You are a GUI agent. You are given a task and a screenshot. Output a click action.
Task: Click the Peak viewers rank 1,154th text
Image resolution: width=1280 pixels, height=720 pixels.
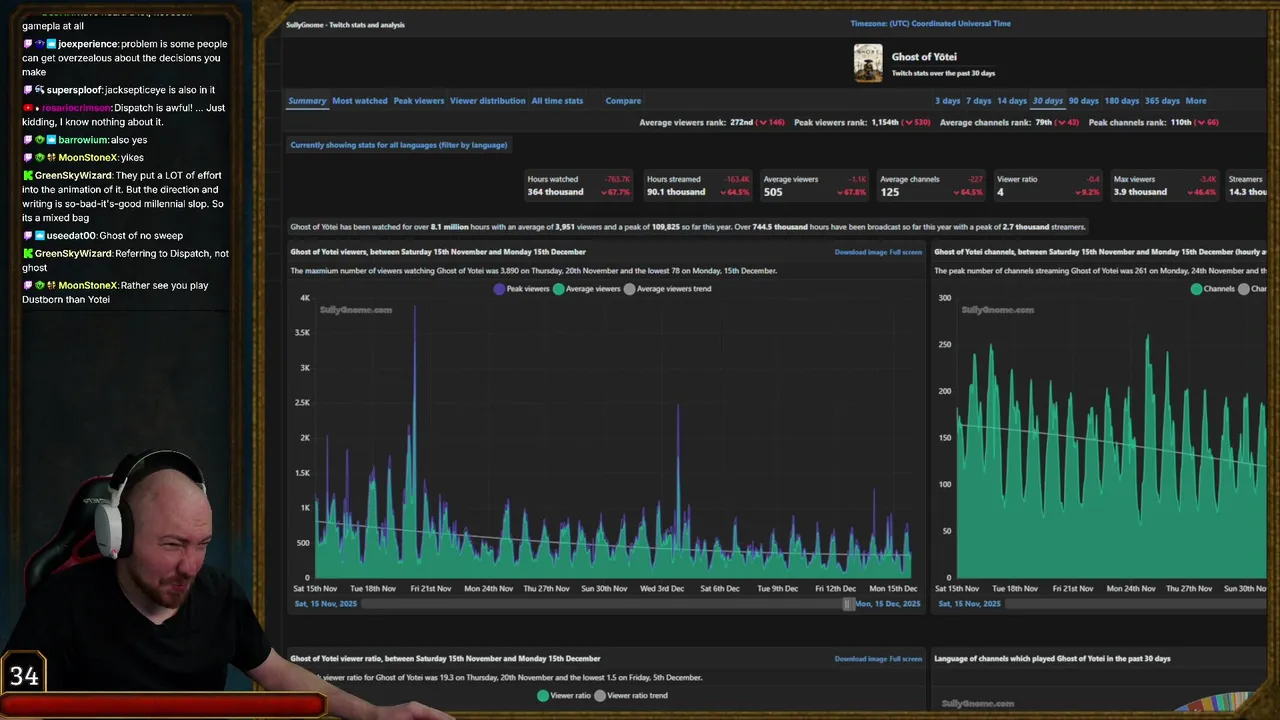click(x=862, y=122)
